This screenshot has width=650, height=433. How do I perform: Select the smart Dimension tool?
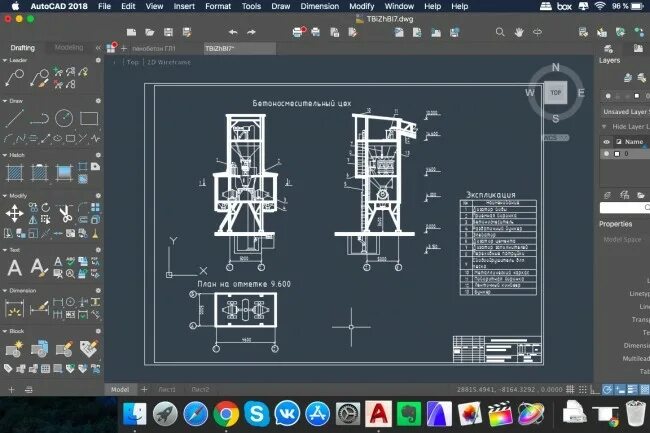[x=15, y=309]
